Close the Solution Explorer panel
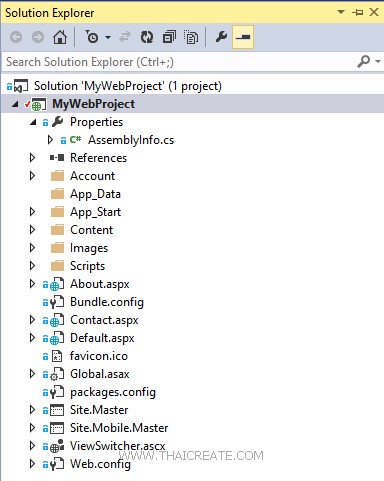384x481 pixels. tap(374, 12)
